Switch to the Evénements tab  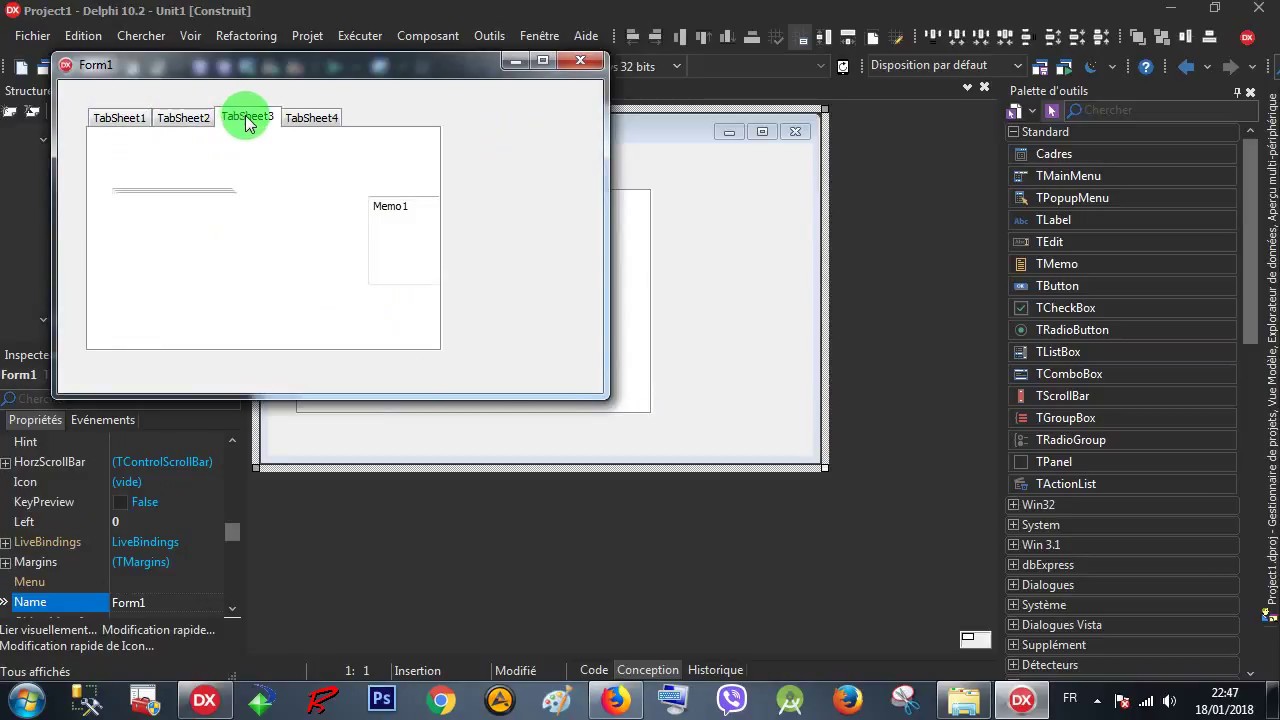coord(103,420)
